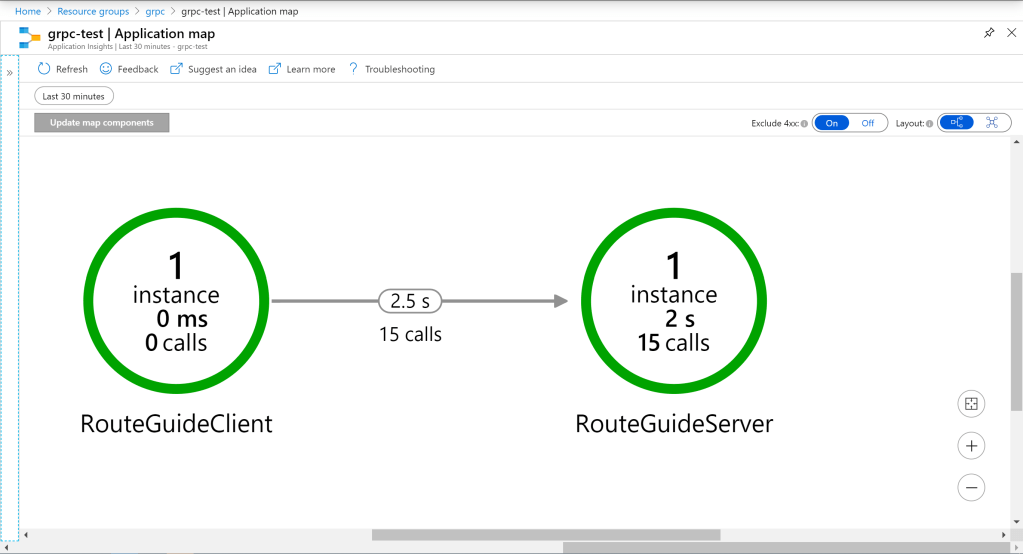The height and width of the screenshot is (554, 1023).
Task: Open Resource groups breadcrumb link
Action: click(92, 11)
